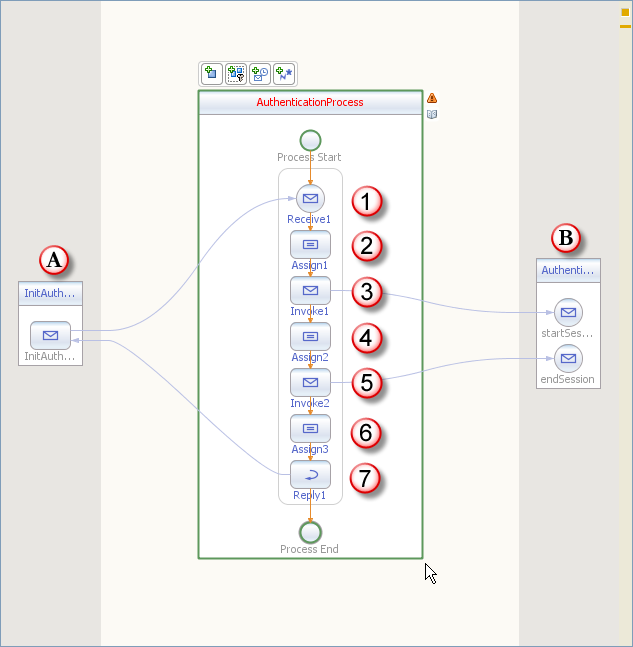Click the add icon with dashed box and filter
The image size is (633, 647).
236,74
